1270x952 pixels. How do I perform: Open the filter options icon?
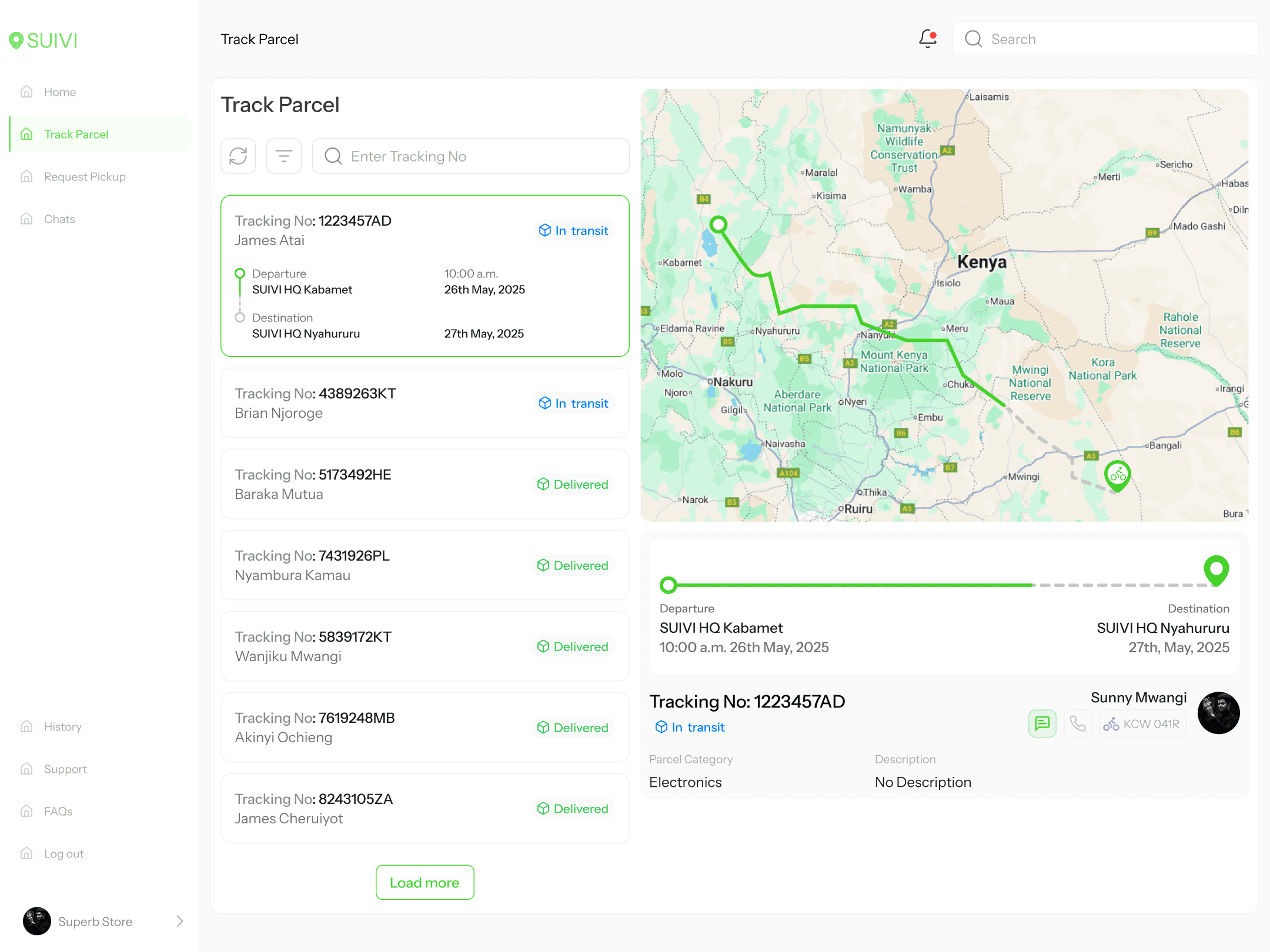[x=284, y=156]
